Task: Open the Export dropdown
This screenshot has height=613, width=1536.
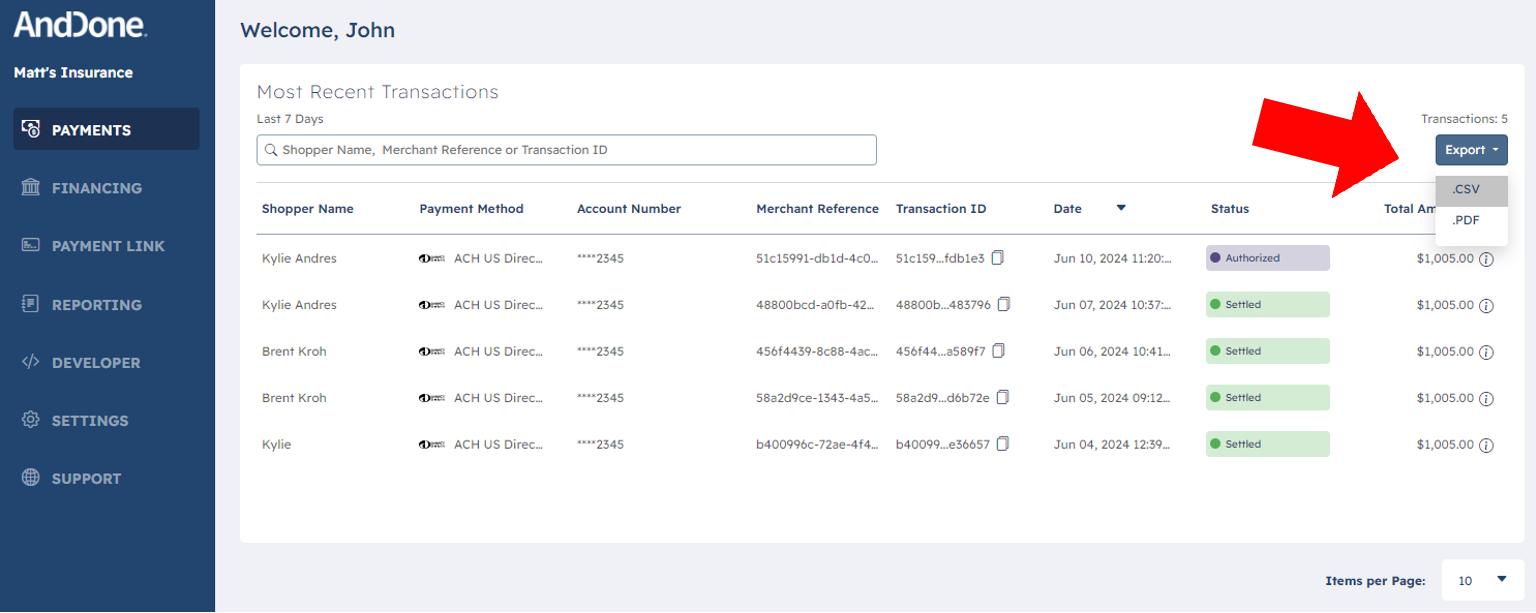Action: tap(1471, 149)
